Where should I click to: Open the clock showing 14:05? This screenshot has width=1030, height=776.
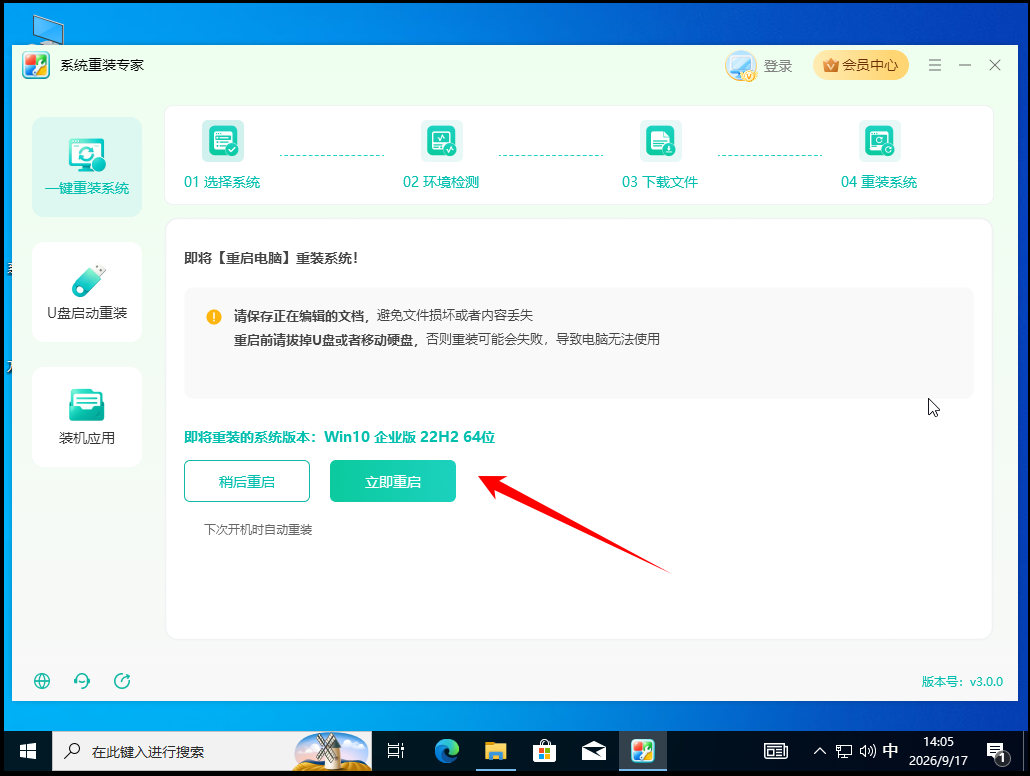coord(938,751)
